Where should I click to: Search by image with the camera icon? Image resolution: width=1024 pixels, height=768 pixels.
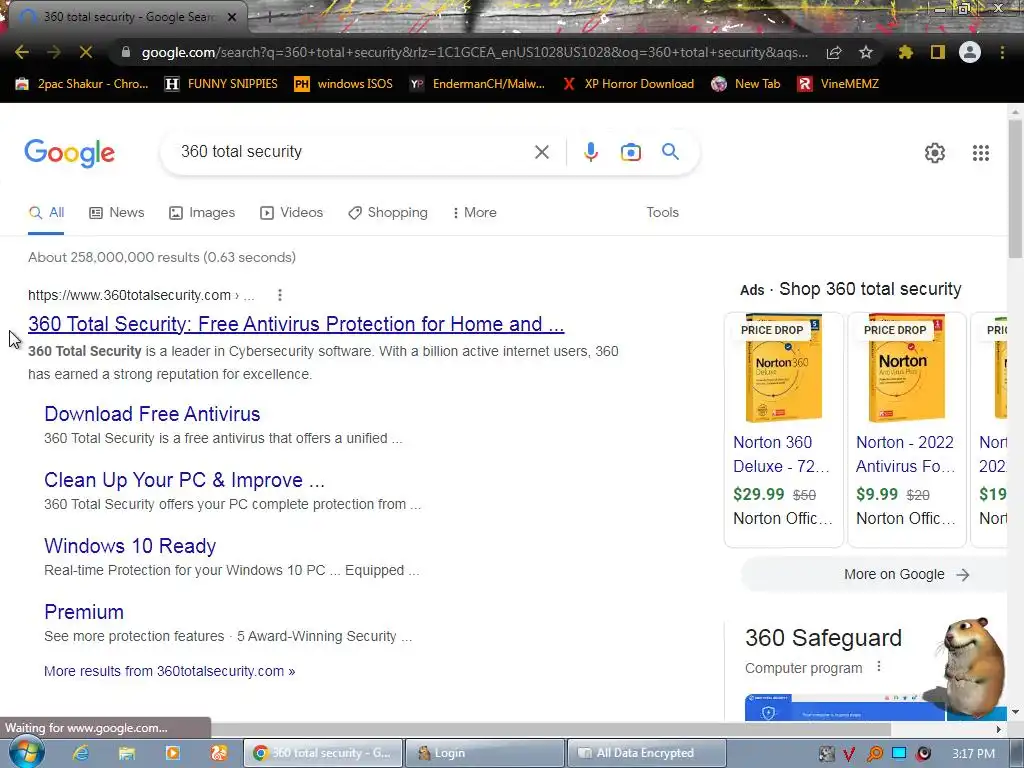(631, 152)
